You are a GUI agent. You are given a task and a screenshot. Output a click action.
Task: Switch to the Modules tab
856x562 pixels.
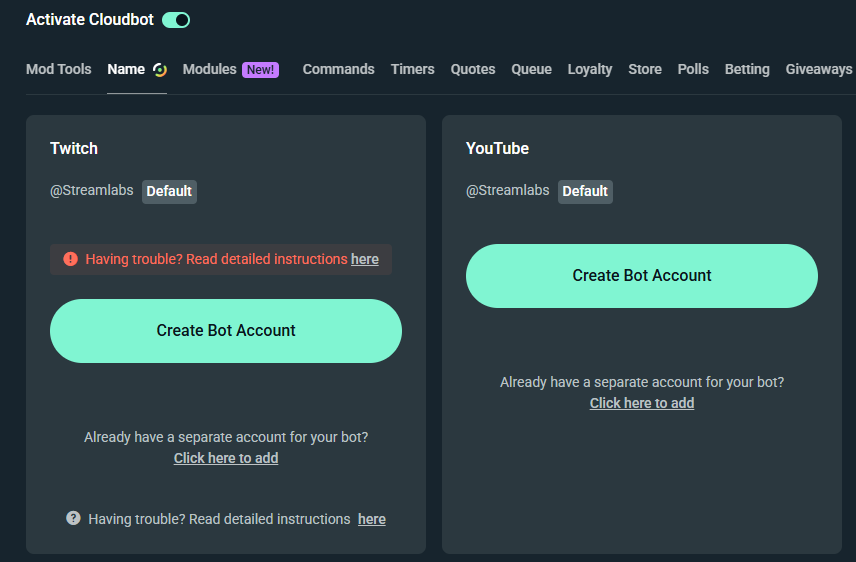[209, 69]
